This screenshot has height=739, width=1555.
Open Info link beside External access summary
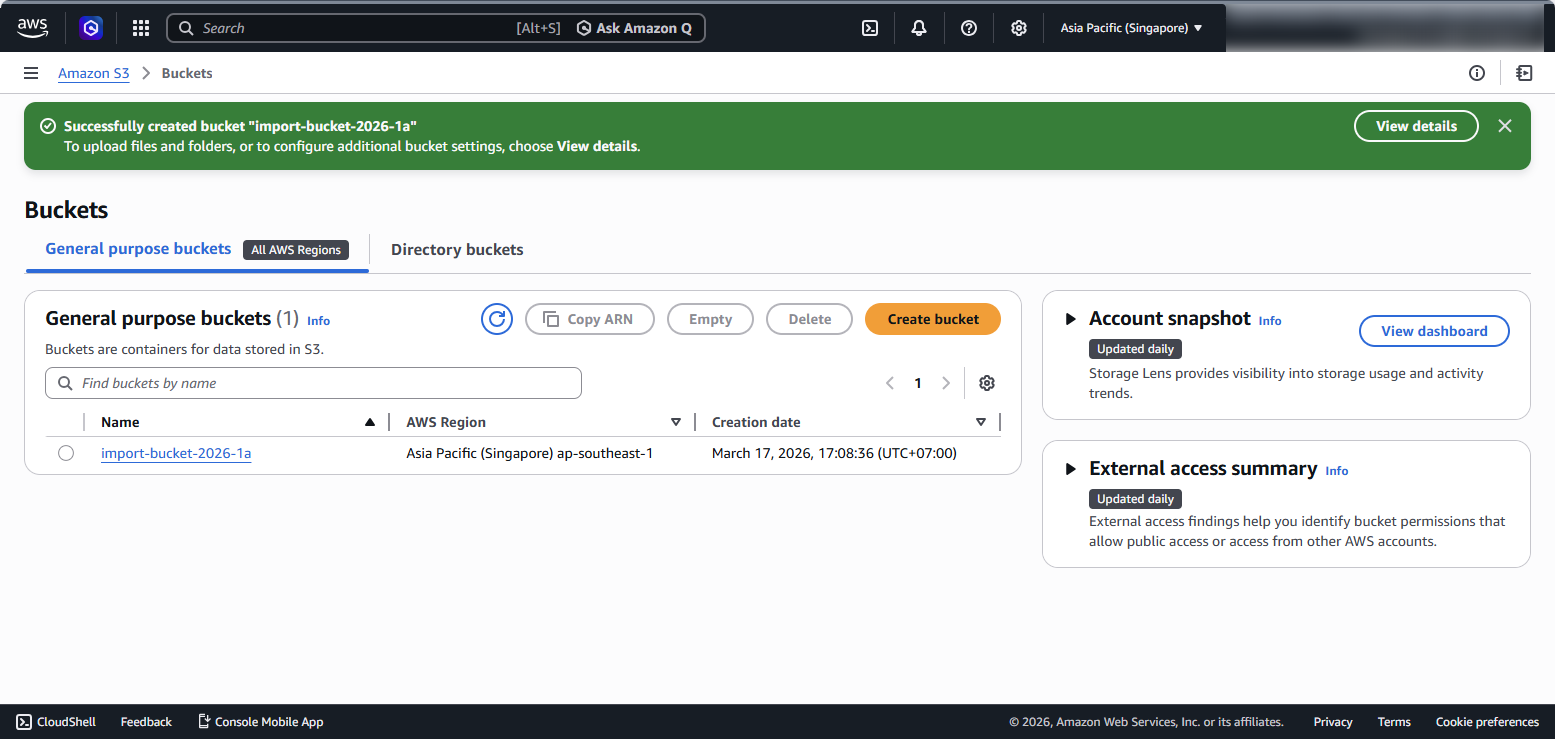point(1337,471)
